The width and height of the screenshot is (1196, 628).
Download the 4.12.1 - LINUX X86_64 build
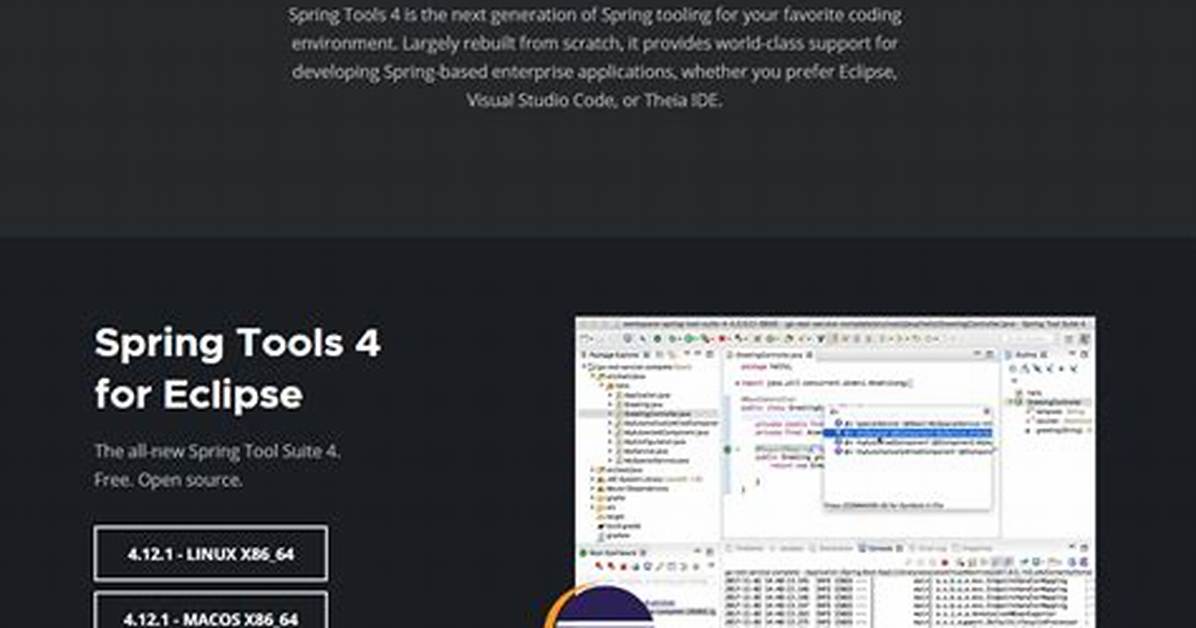[211, 553]
